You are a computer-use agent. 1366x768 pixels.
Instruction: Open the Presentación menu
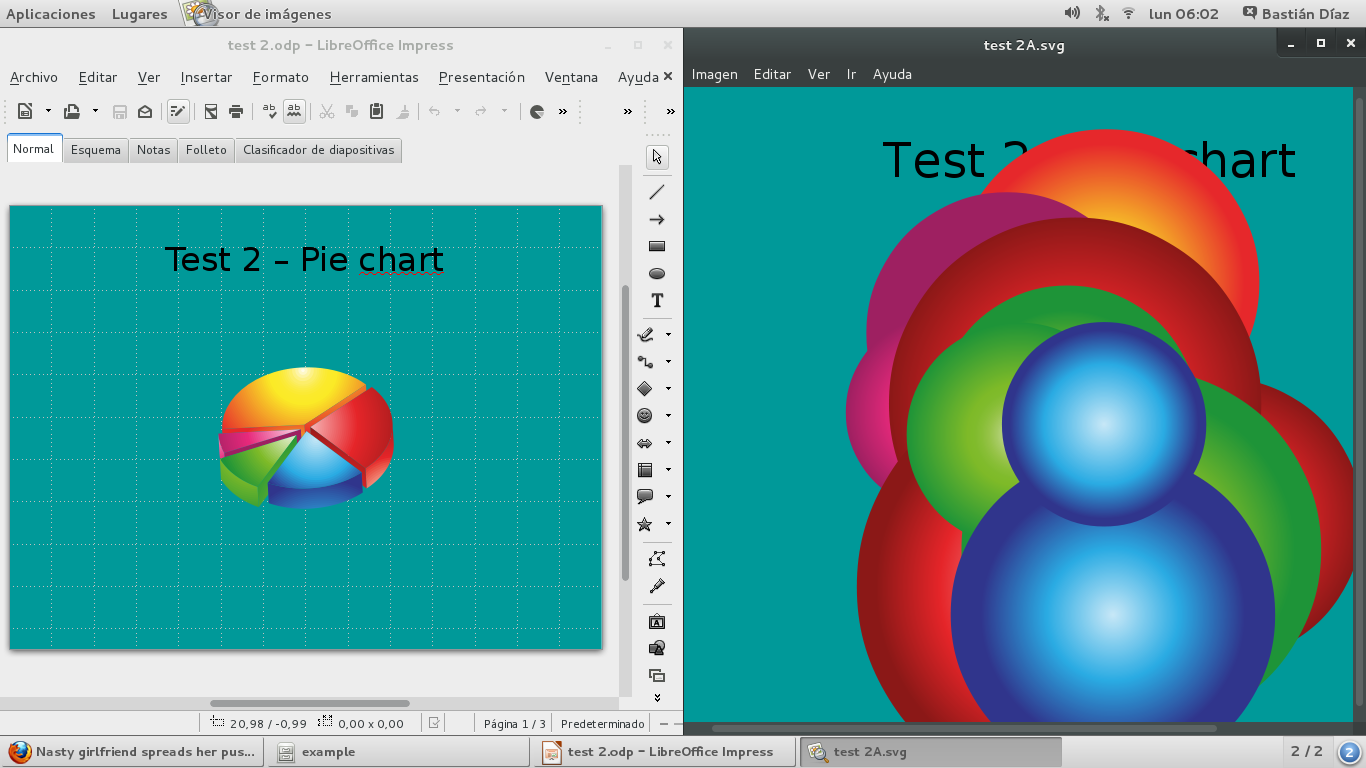481,77
